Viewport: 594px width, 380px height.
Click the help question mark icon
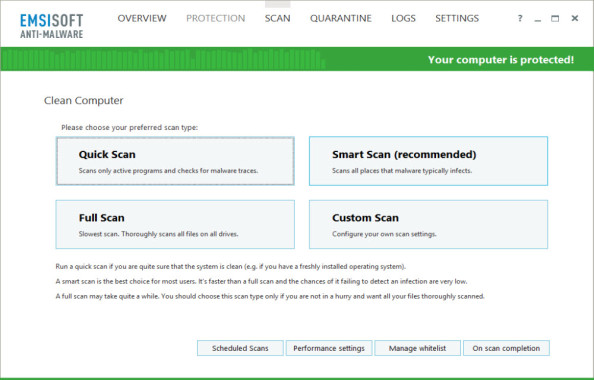click(x=520, y=18)
